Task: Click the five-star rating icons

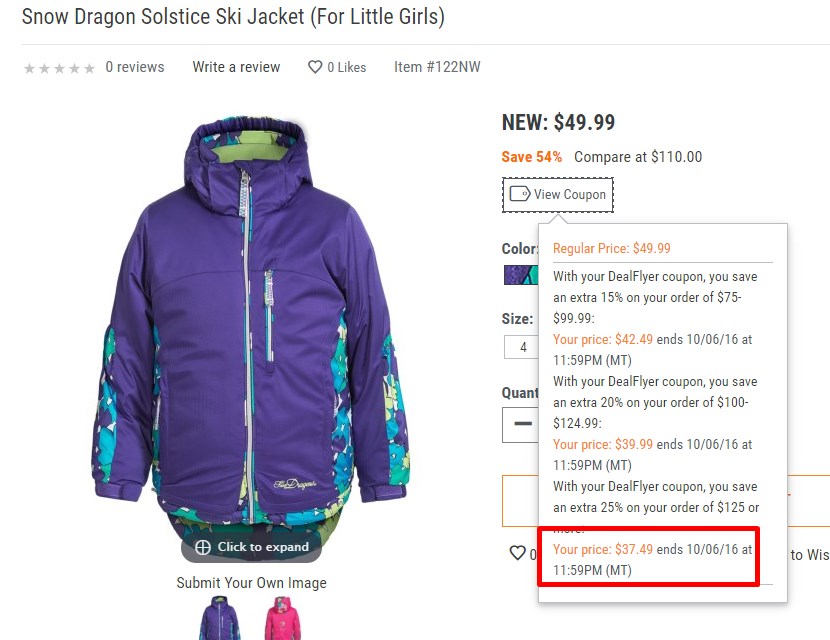Action: (x=59, y=68)
